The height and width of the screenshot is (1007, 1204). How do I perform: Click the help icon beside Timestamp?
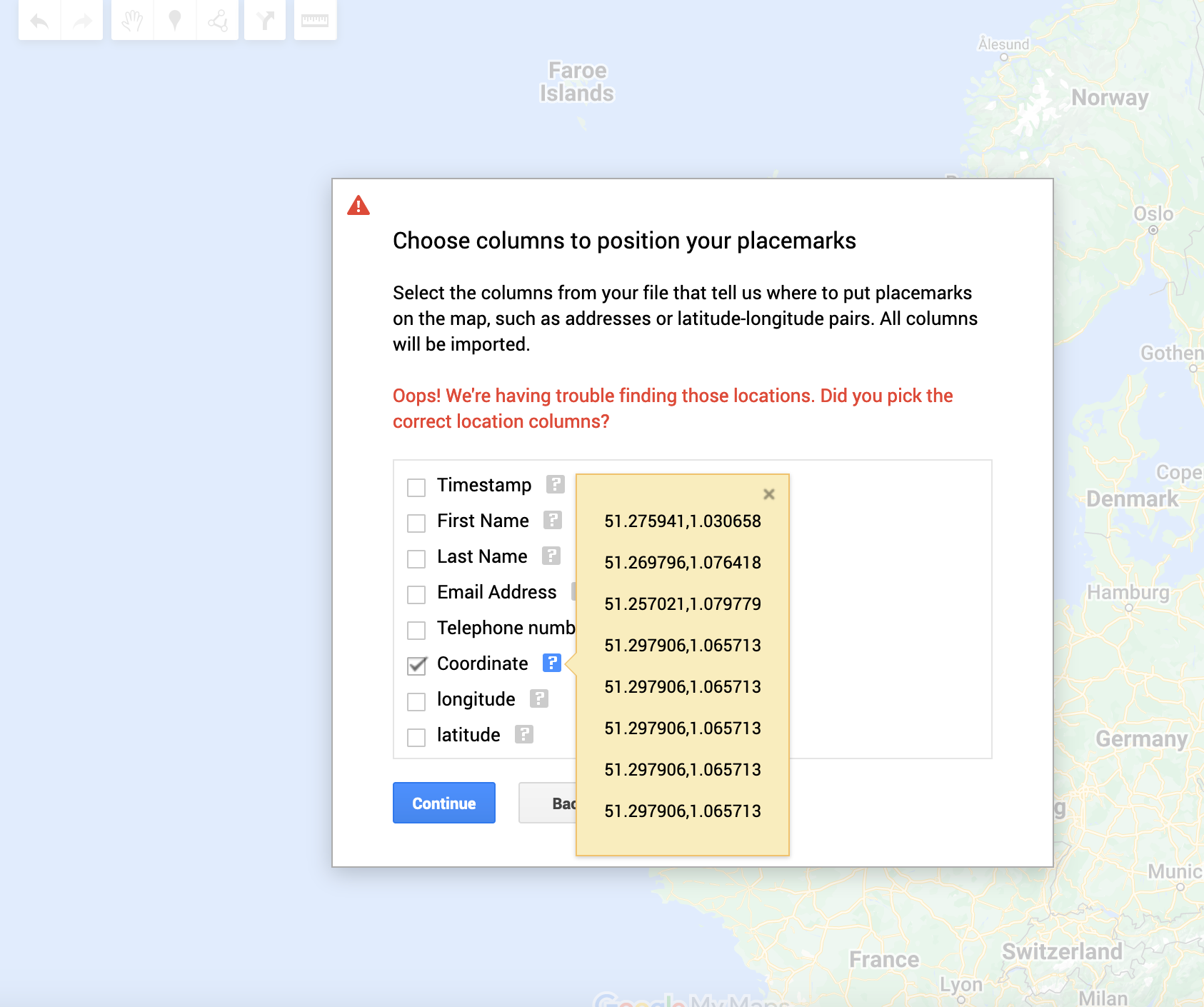point(556,484)
